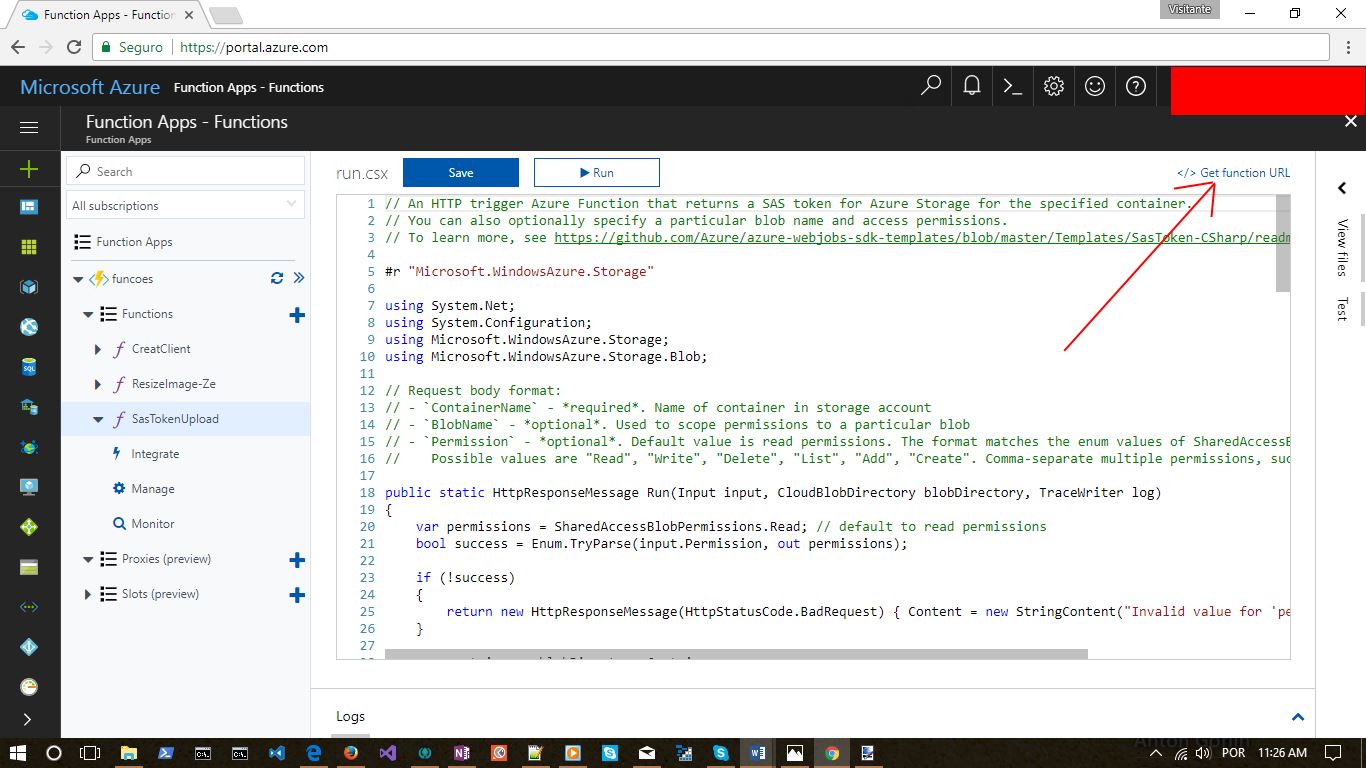Expand the Slots (preview) node arrow

point(88,595)
